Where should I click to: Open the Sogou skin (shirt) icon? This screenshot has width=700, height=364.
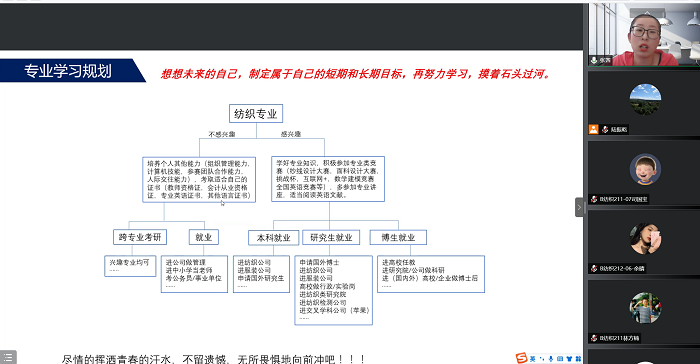pyautogui.click(x=569, y=359)
